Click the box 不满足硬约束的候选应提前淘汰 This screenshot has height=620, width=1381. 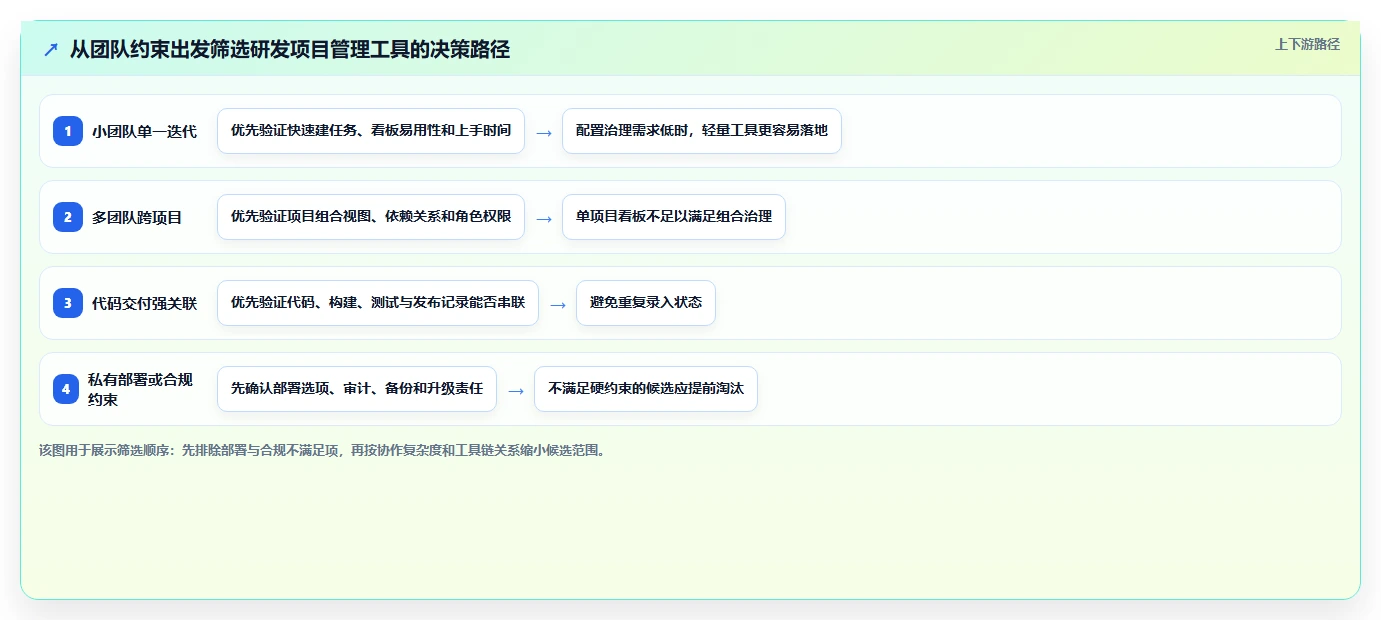pos(646,389)
